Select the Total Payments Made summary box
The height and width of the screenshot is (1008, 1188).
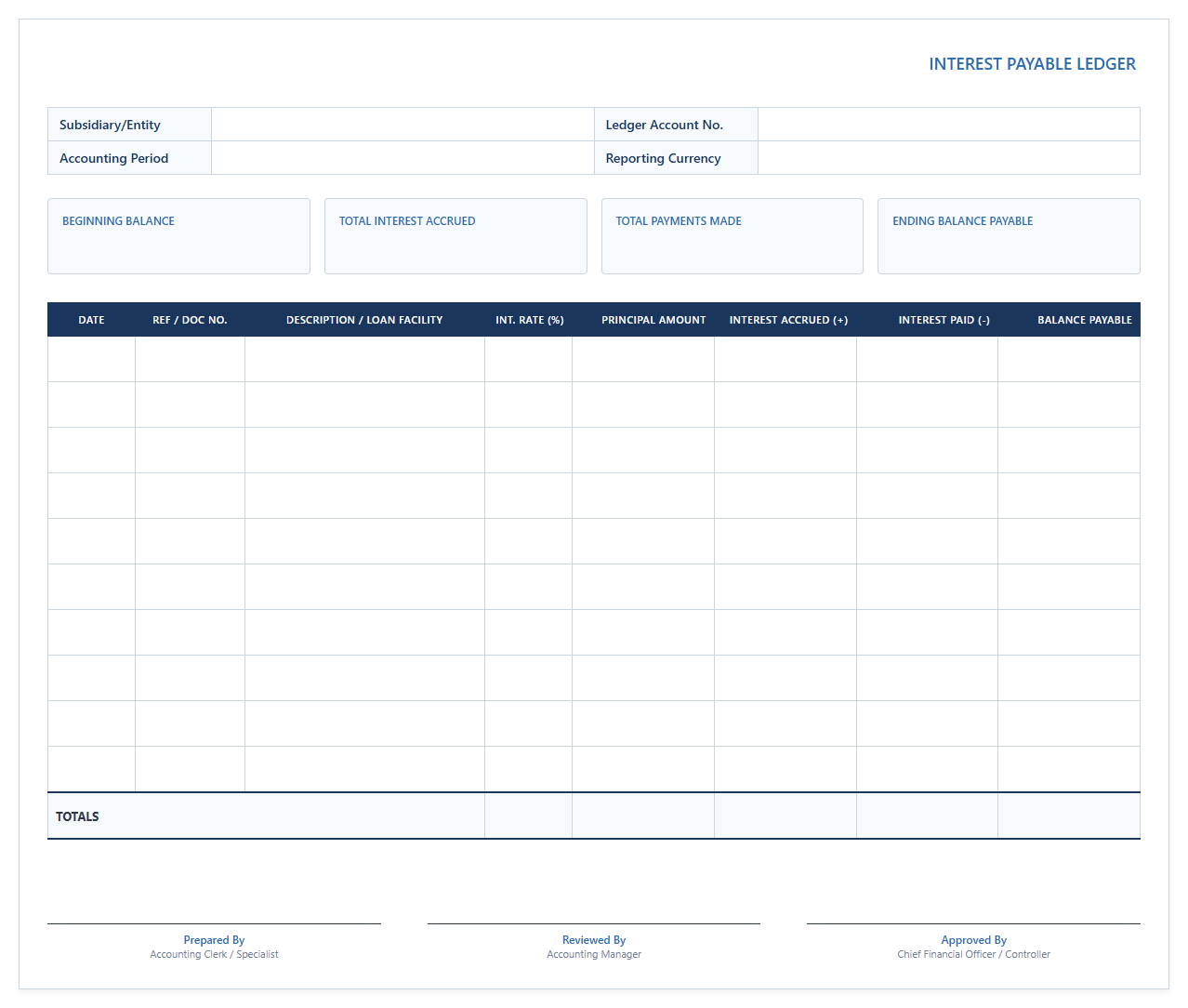pos(733,236)
